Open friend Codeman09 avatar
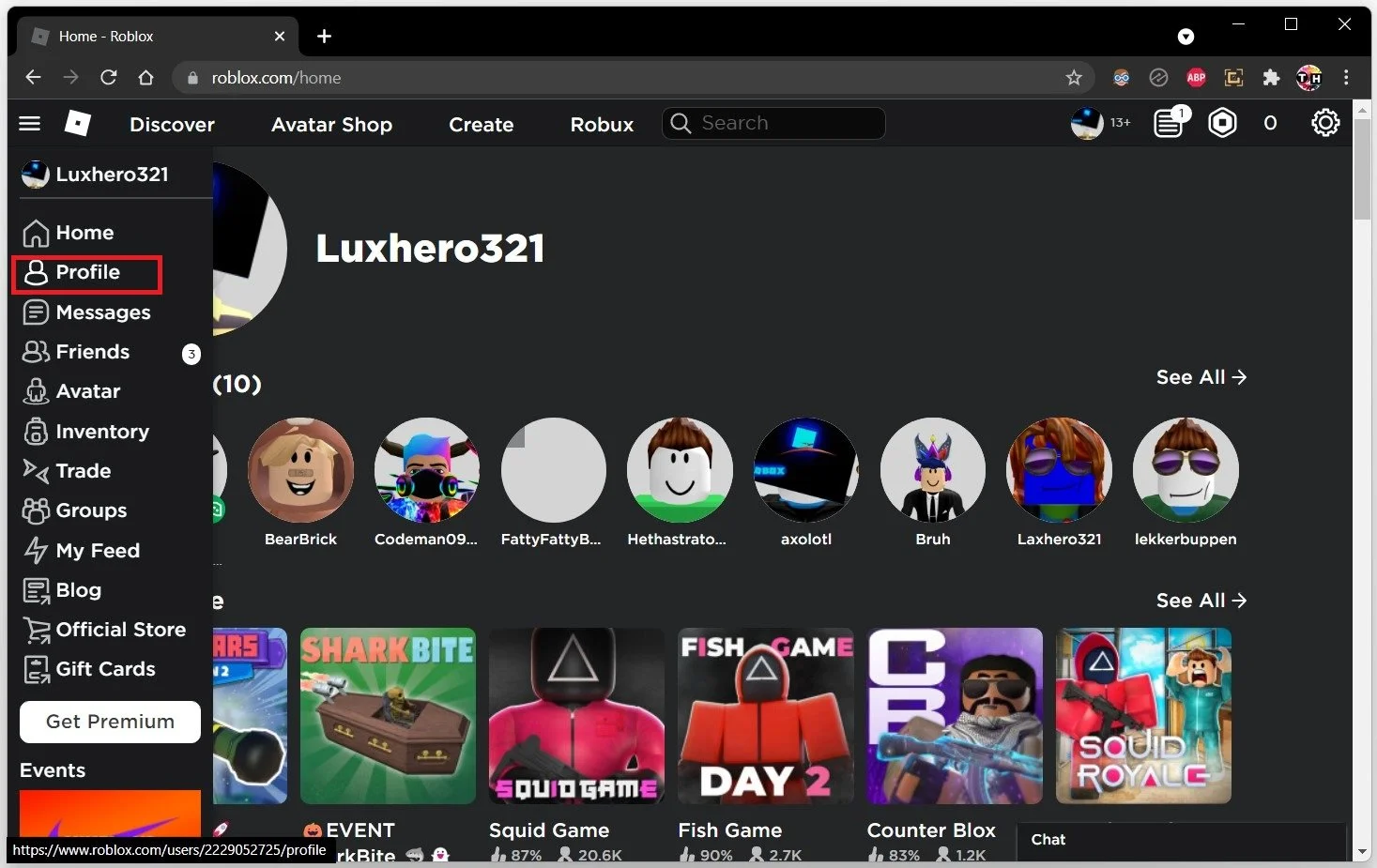Viewport: 1377px width, 868px height. tap(427, 470)
